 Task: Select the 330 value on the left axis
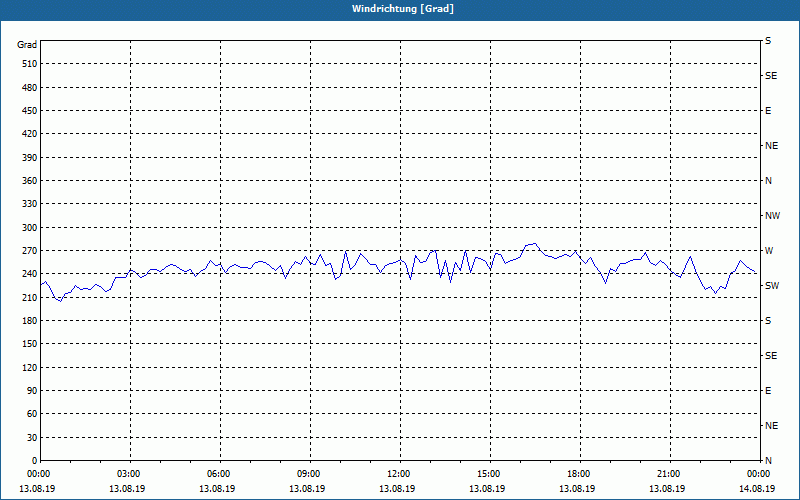[30, 204]
